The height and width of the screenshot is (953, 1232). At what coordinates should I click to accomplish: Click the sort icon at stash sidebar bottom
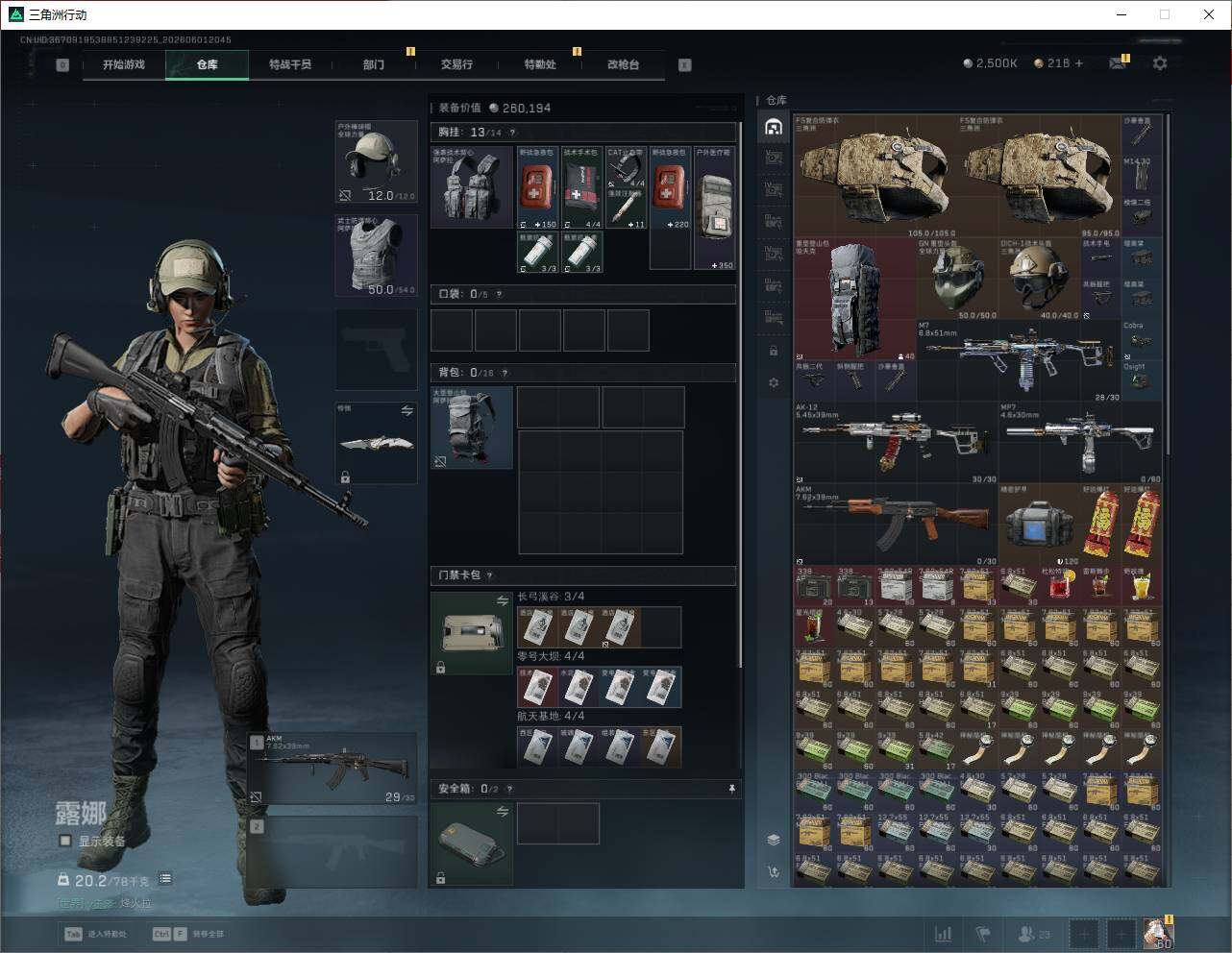point(774,872)
